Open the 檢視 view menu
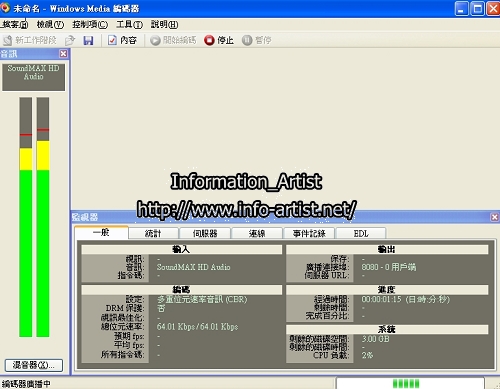The image size is (500, 389). pyautogui.click(x=50, y=24)
